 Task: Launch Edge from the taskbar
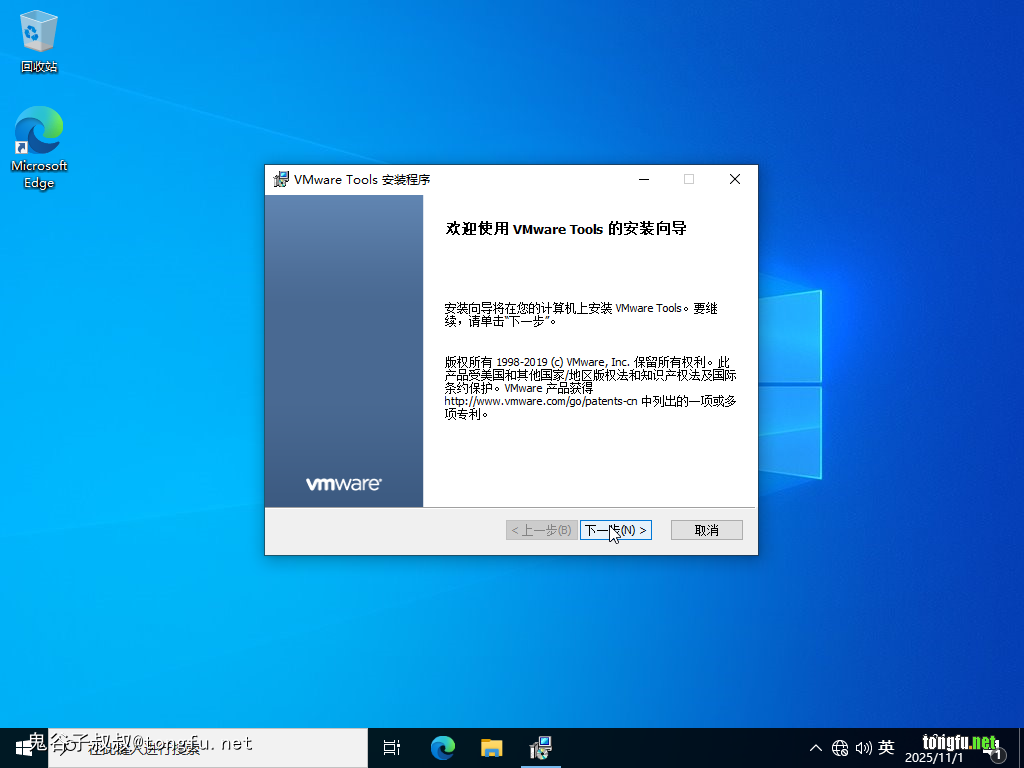pyautogui.click(x=442, y=747)
